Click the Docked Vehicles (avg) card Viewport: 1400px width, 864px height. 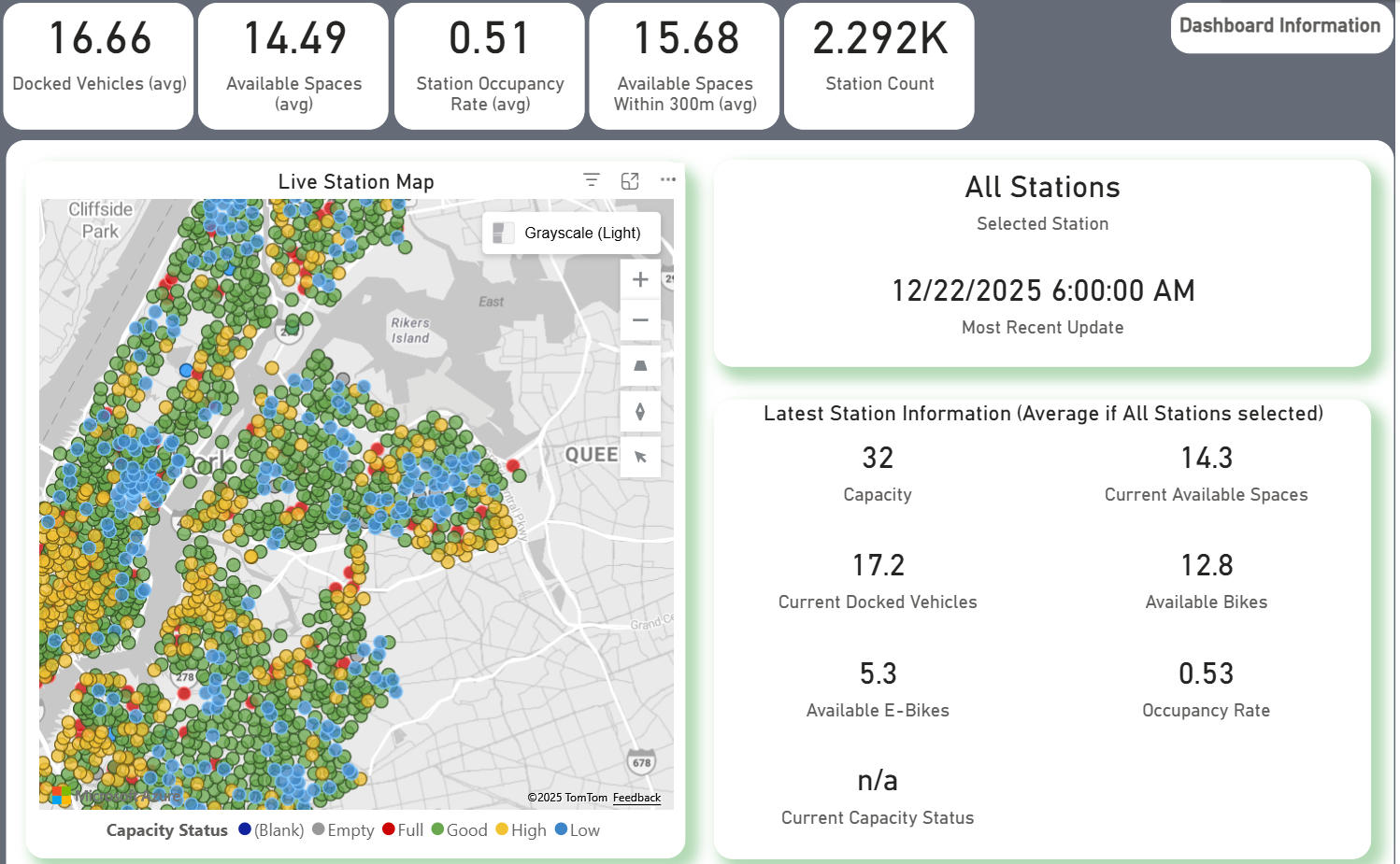click(99, 65)
